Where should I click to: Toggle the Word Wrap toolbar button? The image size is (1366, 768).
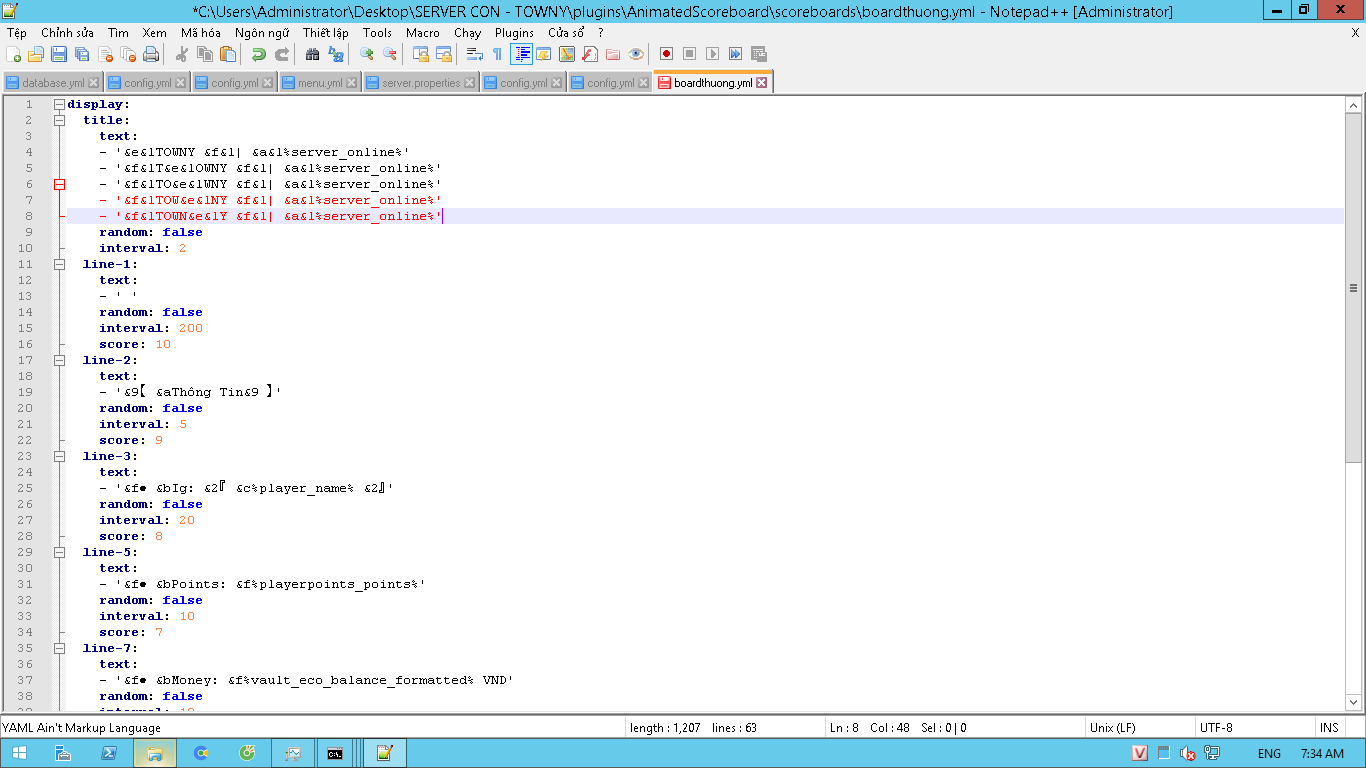(x=475, y=54)
